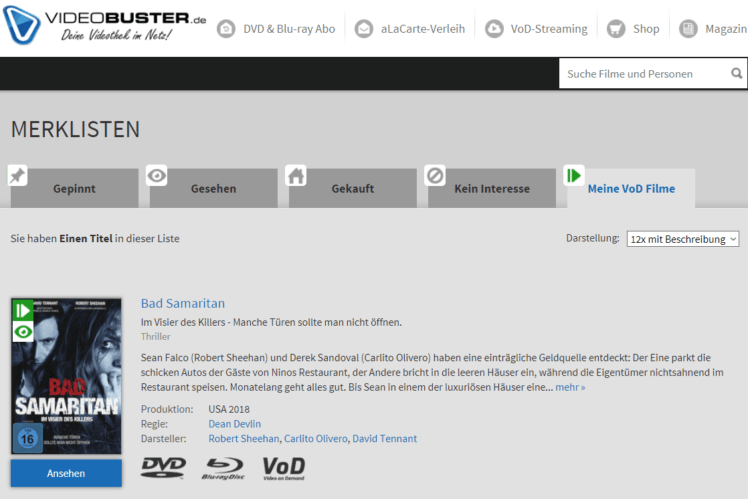This screenshot has width=748, height=499.
Task: Open actor David Tennant link
Action: [x=384, y=438]
